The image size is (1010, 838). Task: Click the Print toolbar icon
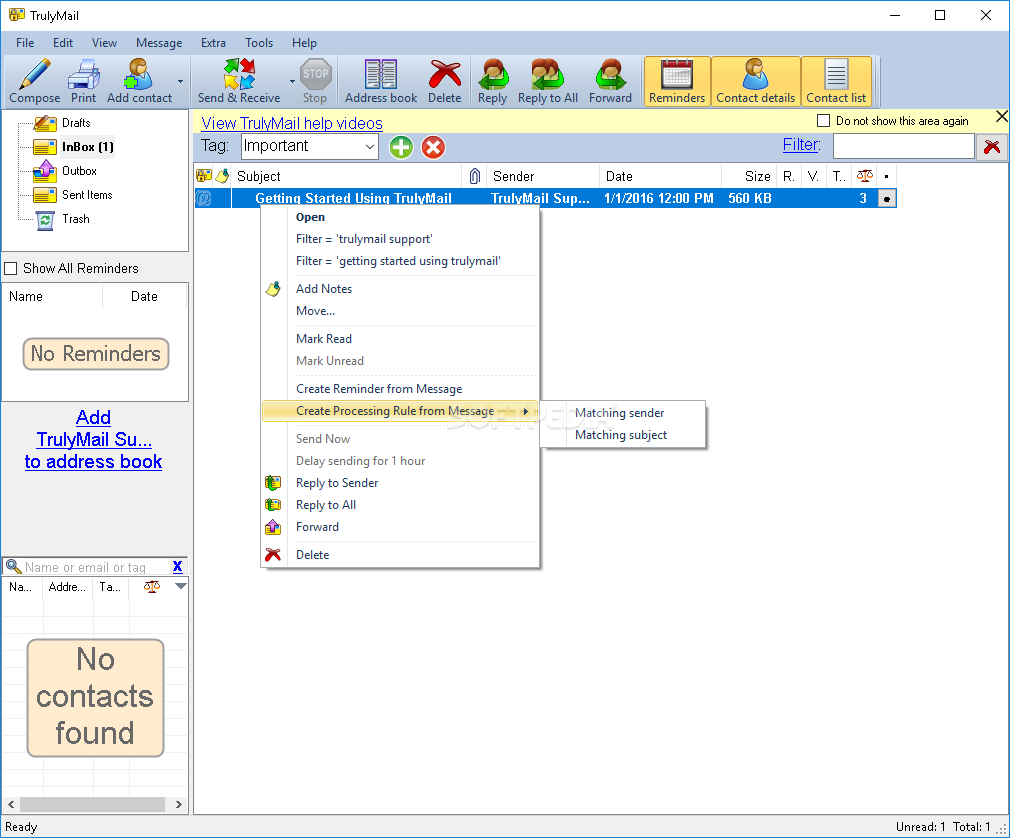coord(84,74)
